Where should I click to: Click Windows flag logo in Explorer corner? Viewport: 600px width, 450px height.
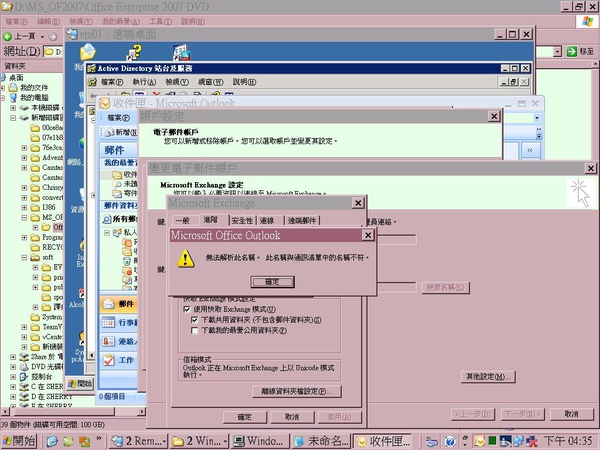pyautogui.click(x=587, y=22)
